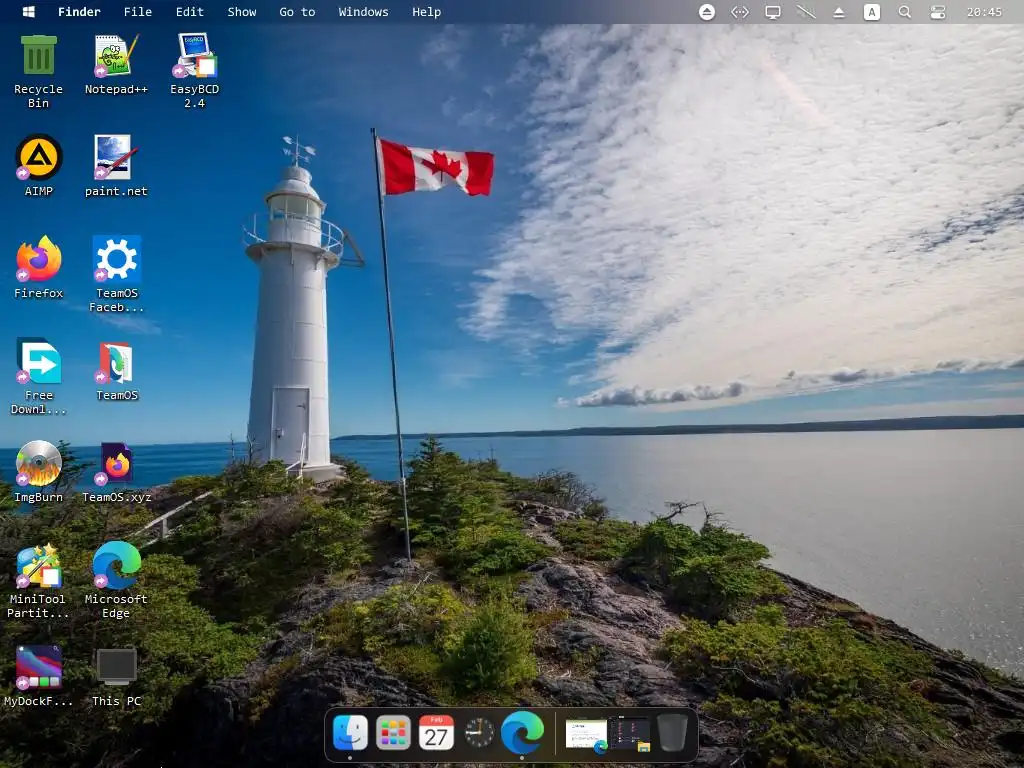Image resolution: width=1024 pixels, height=768 pixels.
Task: Open Microsoft Edge from the dock
Action: [x=522, y=733]
